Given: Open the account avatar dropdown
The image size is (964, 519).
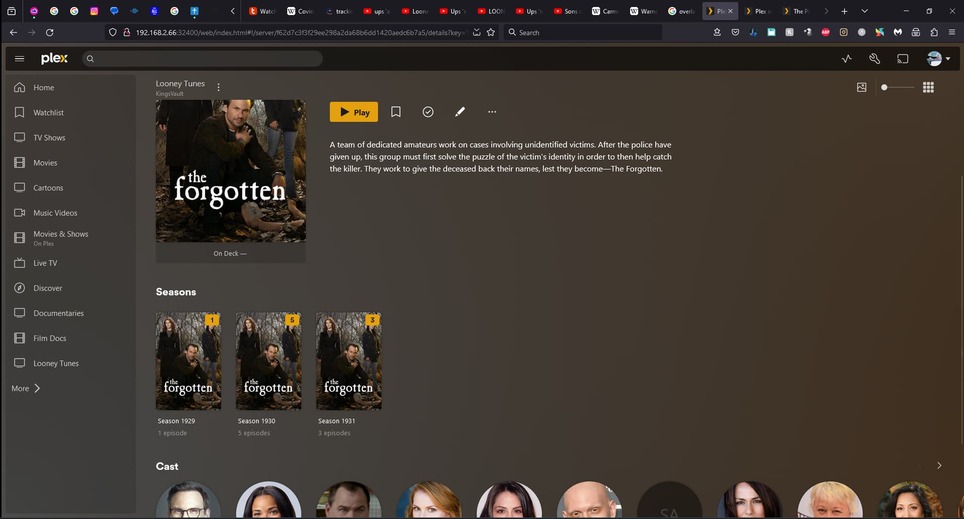Looking at the screenshot, I should (x=938, y=58).
